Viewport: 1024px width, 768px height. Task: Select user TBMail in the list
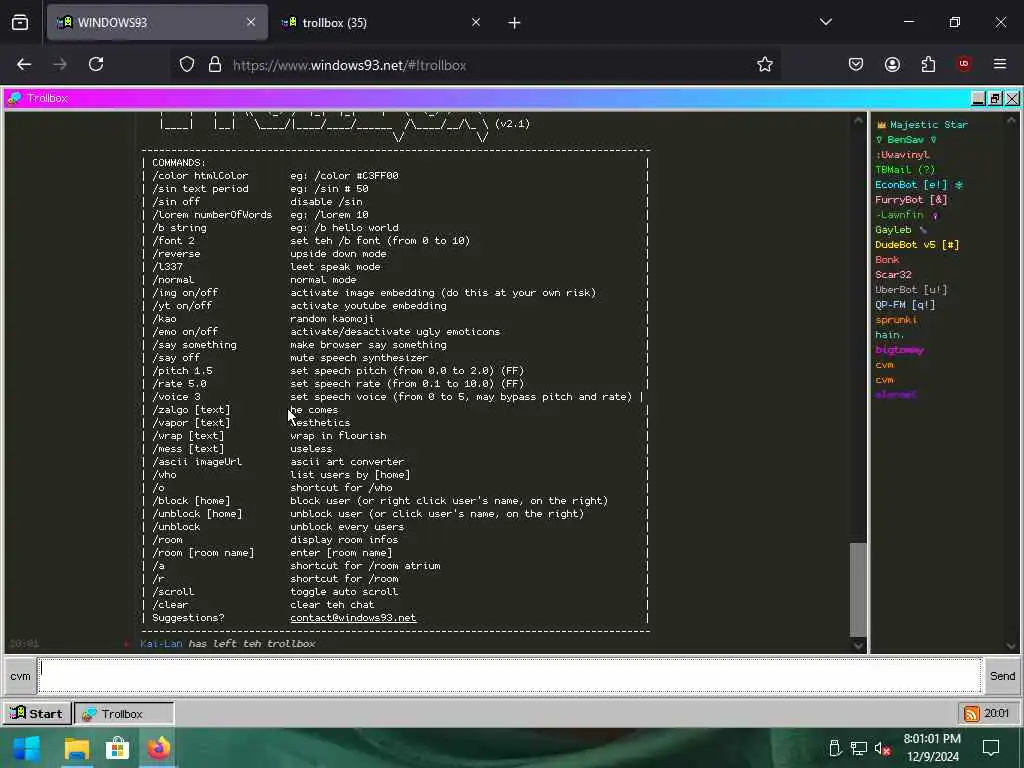pyautogui.click(x=905, y=170)
